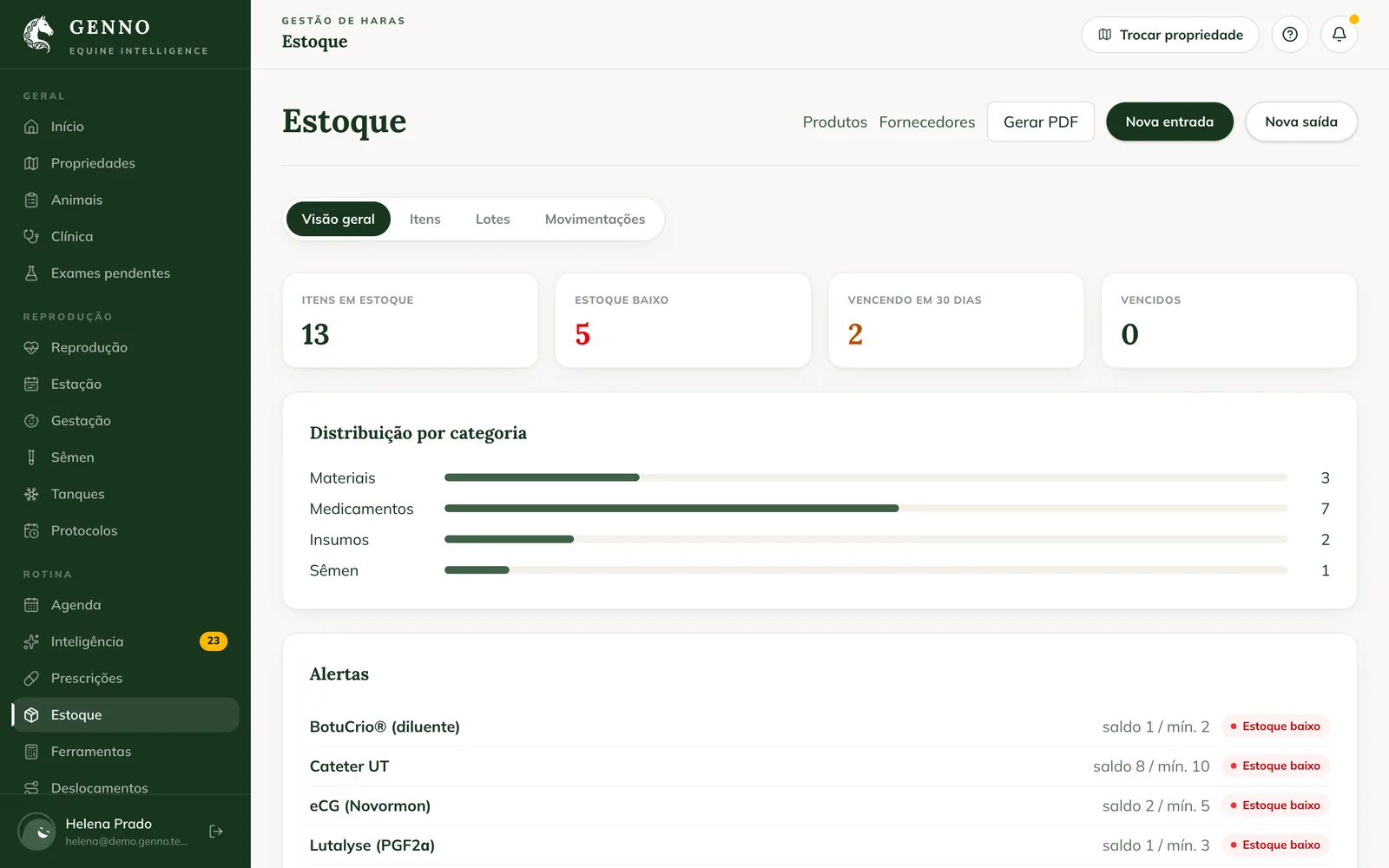
Task: Click the Clínica stethoscope icon
Action: tap(31, 236)
